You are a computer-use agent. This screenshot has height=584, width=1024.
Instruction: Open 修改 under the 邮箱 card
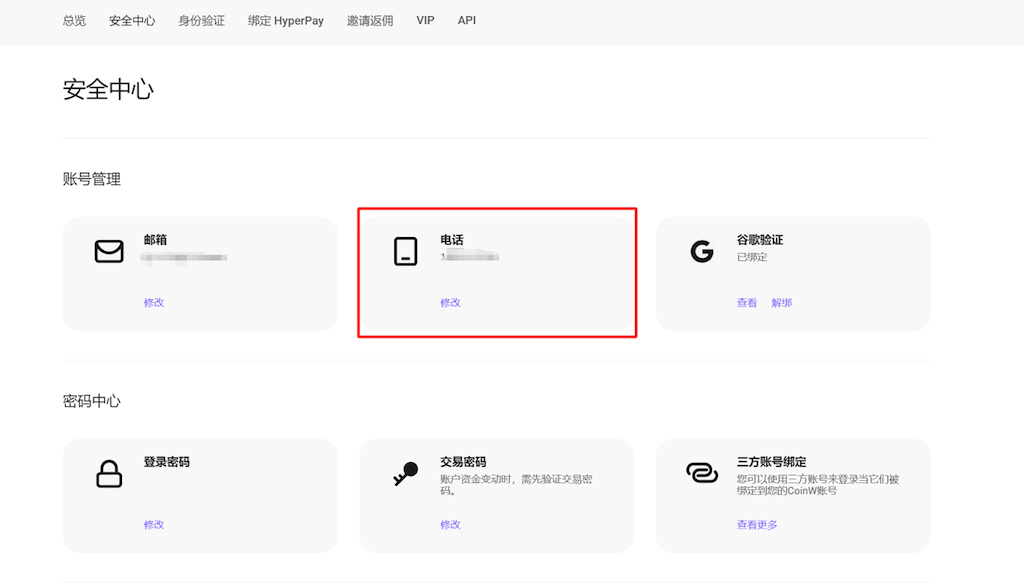154,302
